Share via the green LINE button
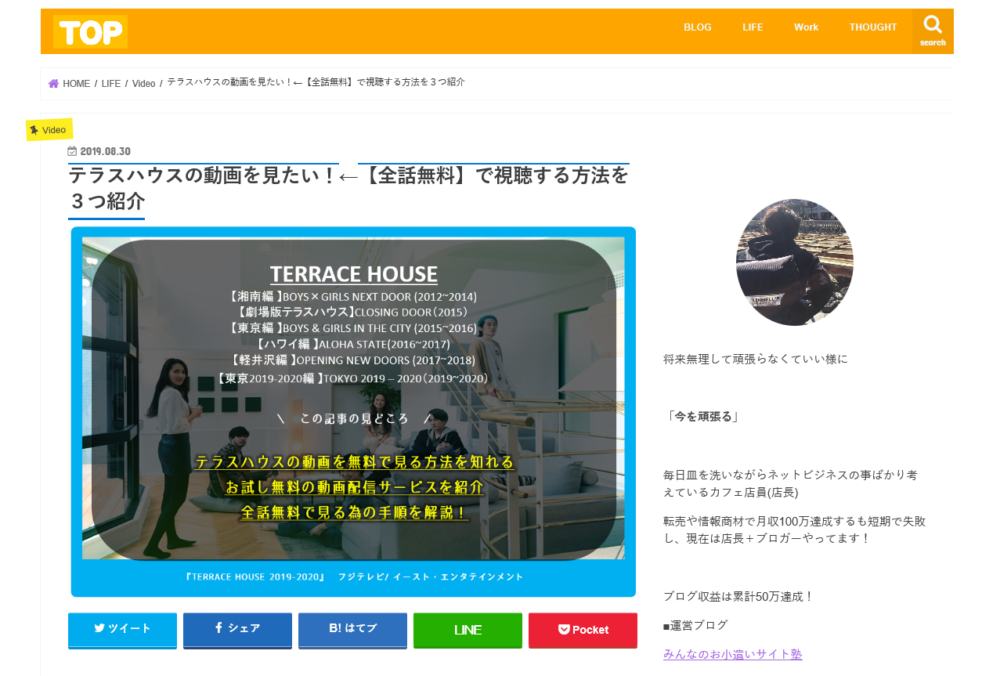 click(x=467, y=630)
